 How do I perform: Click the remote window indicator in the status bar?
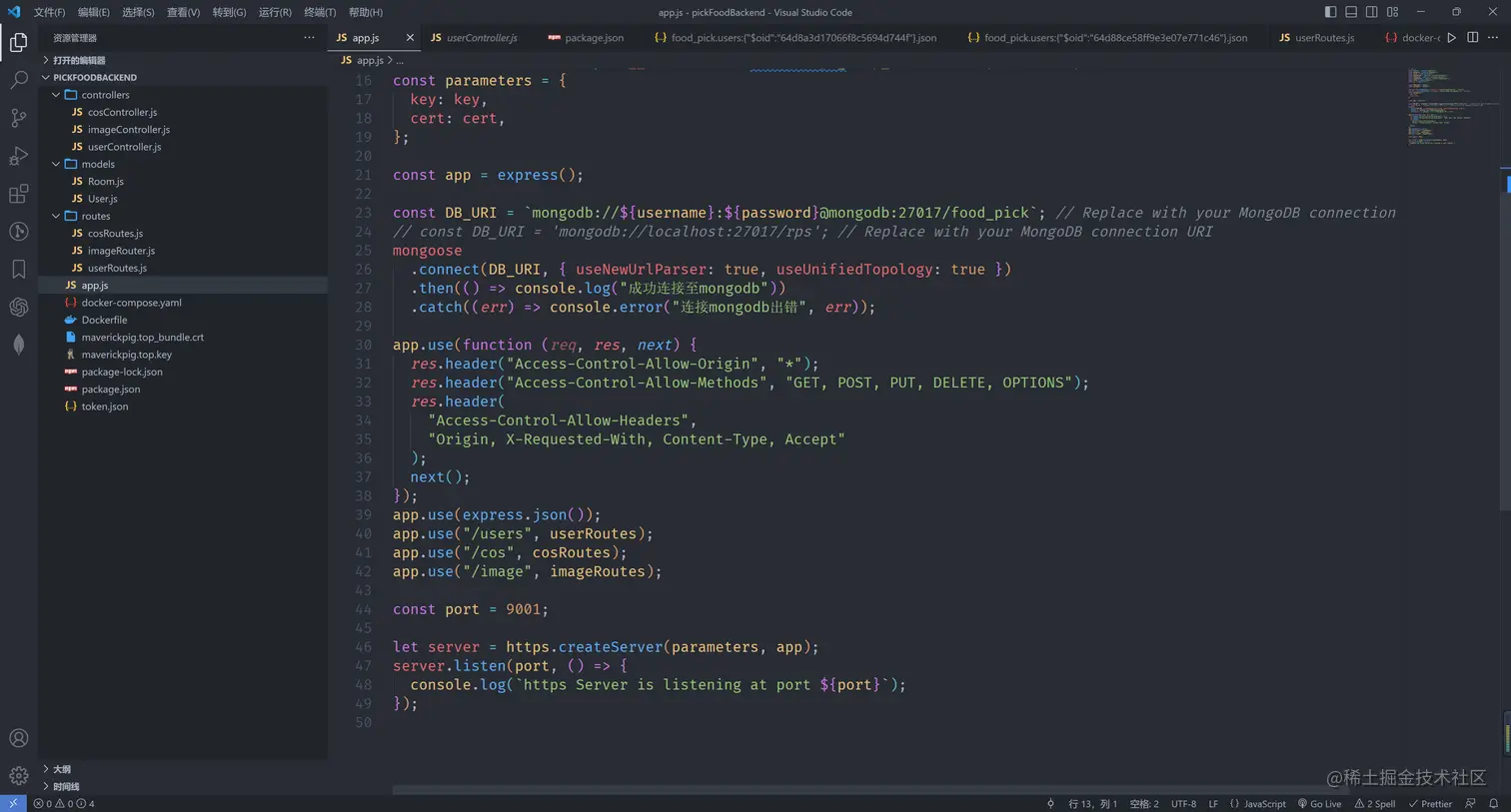pos(13,803)
